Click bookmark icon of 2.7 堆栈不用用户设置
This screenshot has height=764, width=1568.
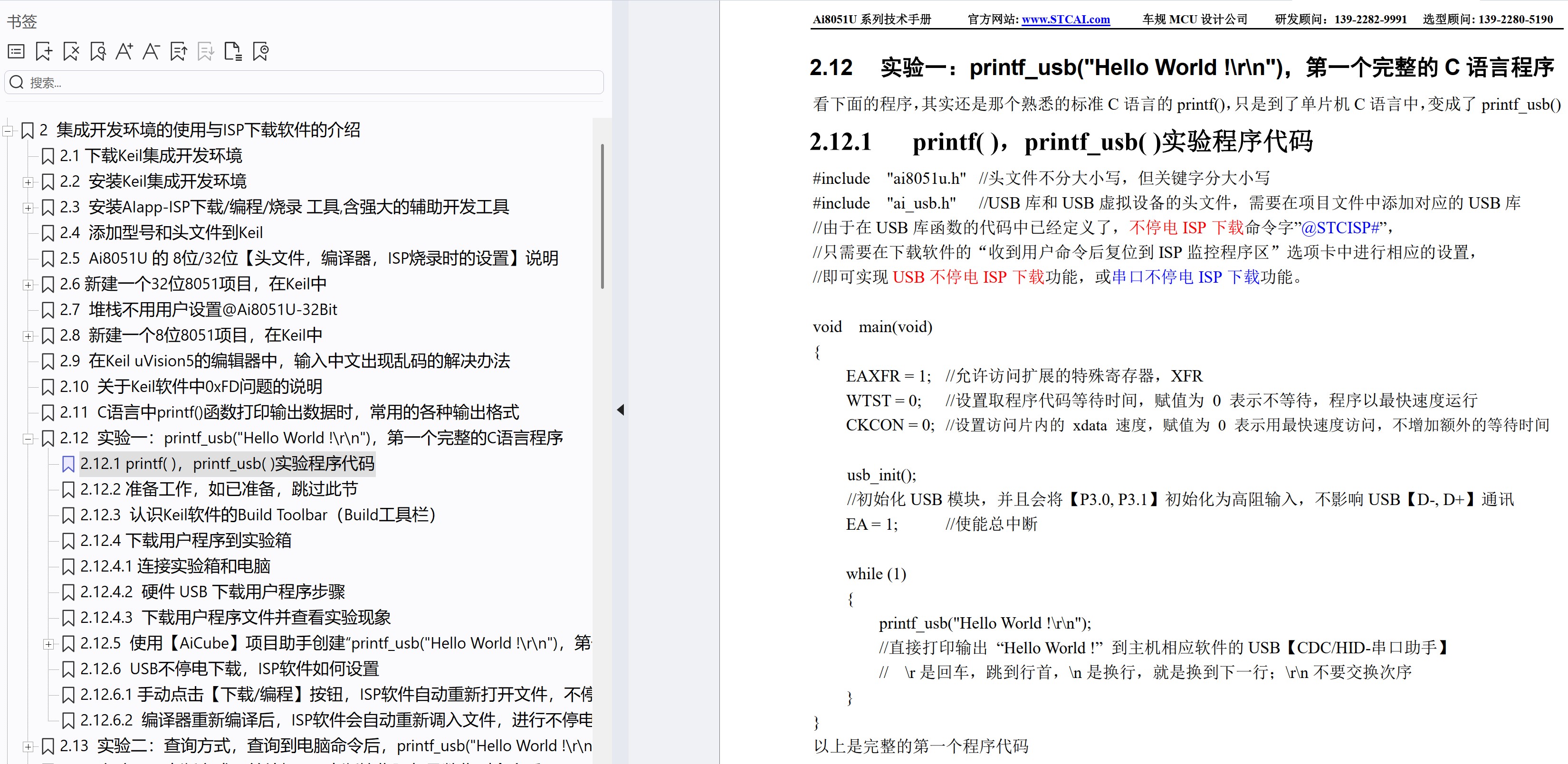[x=48, y=310]
